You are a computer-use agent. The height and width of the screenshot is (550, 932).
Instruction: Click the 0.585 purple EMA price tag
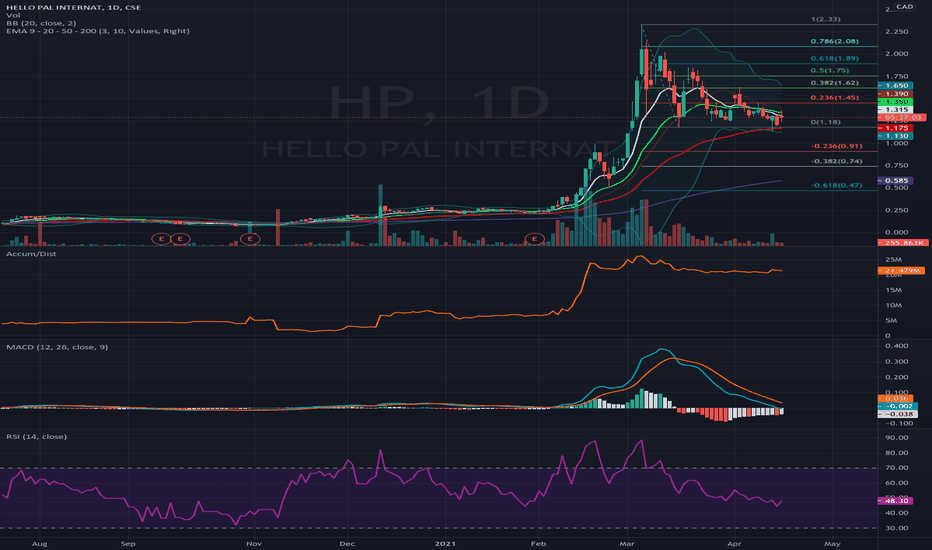pyautogui.click(x=895, y=180)
